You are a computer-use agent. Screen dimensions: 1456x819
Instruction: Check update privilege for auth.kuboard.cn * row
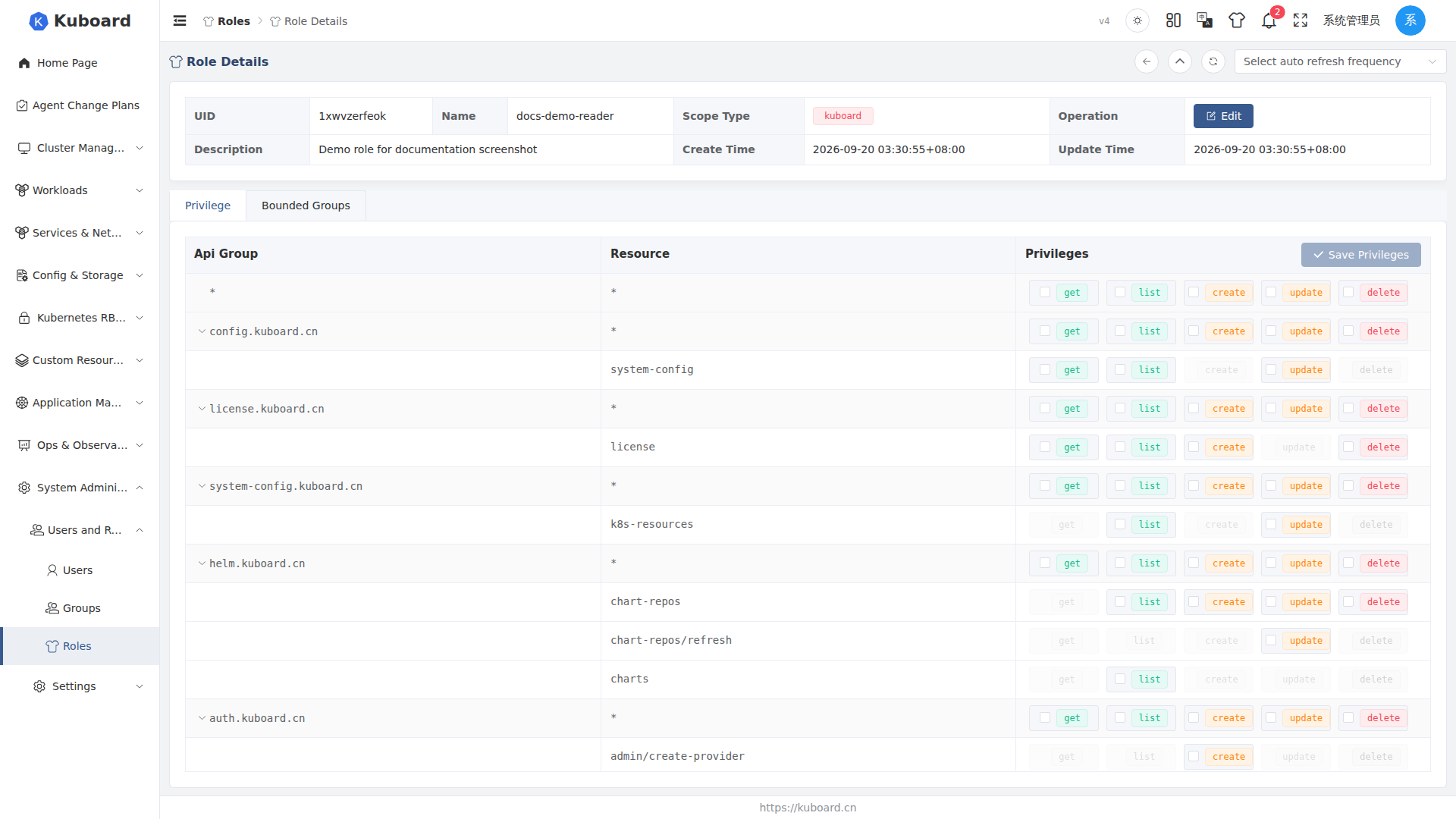click(1271, 717)
